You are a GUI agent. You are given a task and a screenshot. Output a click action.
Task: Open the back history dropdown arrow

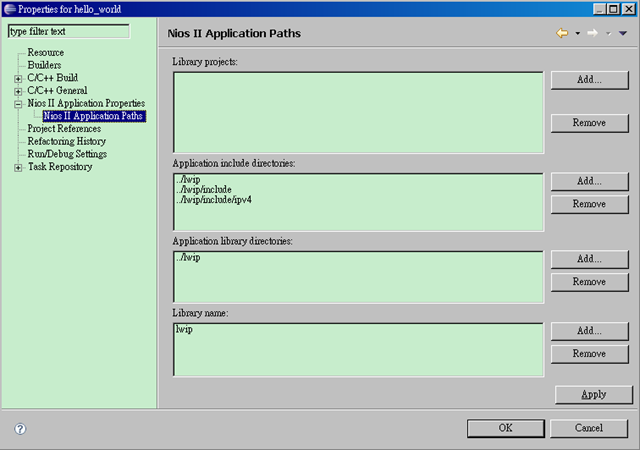coord(578,33)
